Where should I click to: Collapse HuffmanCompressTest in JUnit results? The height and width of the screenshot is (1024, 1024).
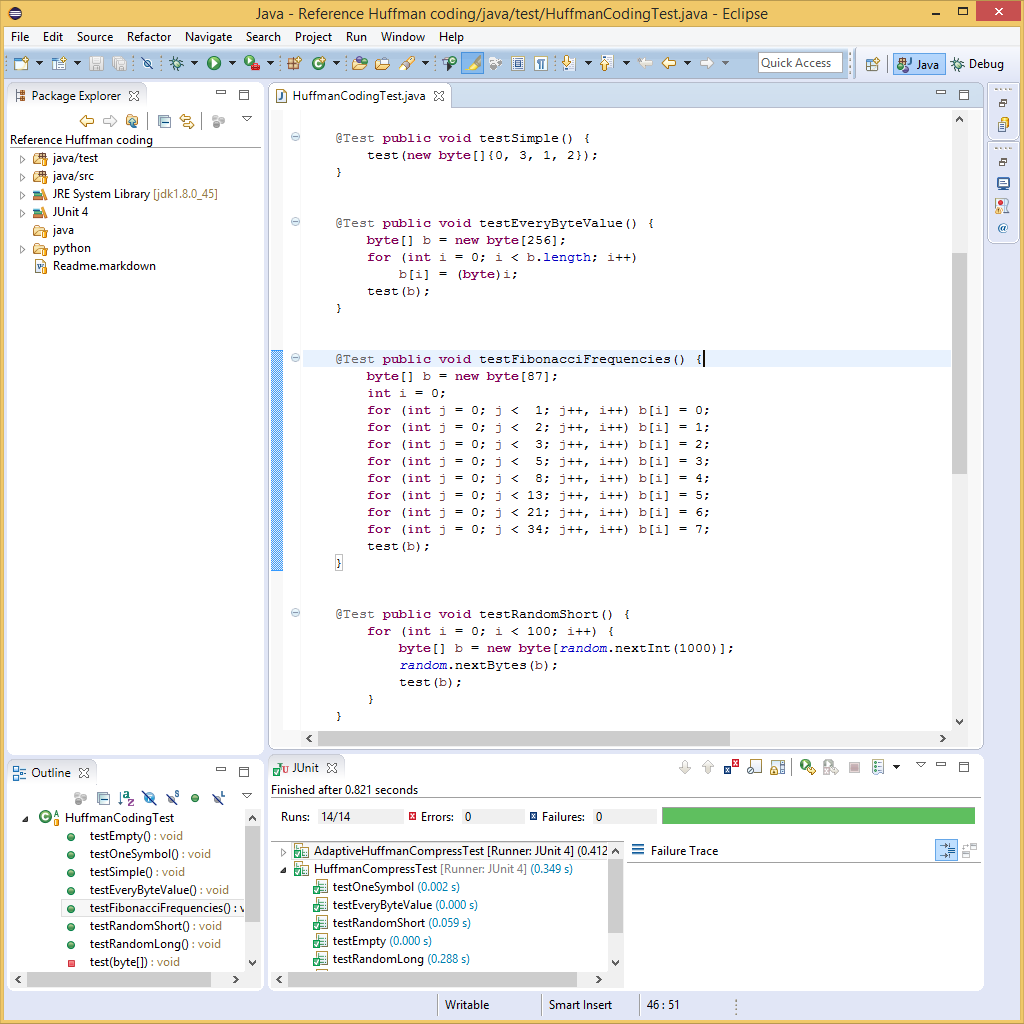pos(283,870)
